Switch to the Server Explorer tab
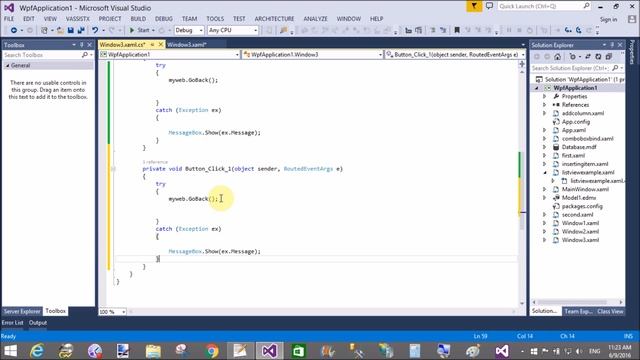640x360 pixels. 22,311
